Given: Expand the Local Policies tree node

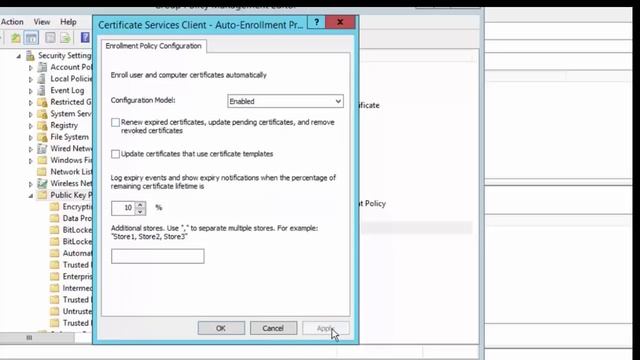Looking at the screenshot, I should [x=31, y=79].
